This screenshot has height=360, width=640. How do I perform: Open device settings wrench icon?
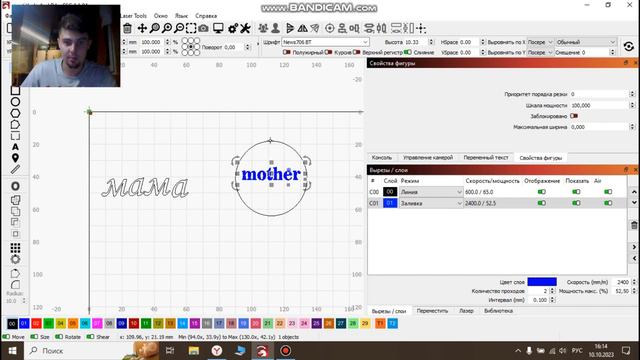(x=245, y=28)
